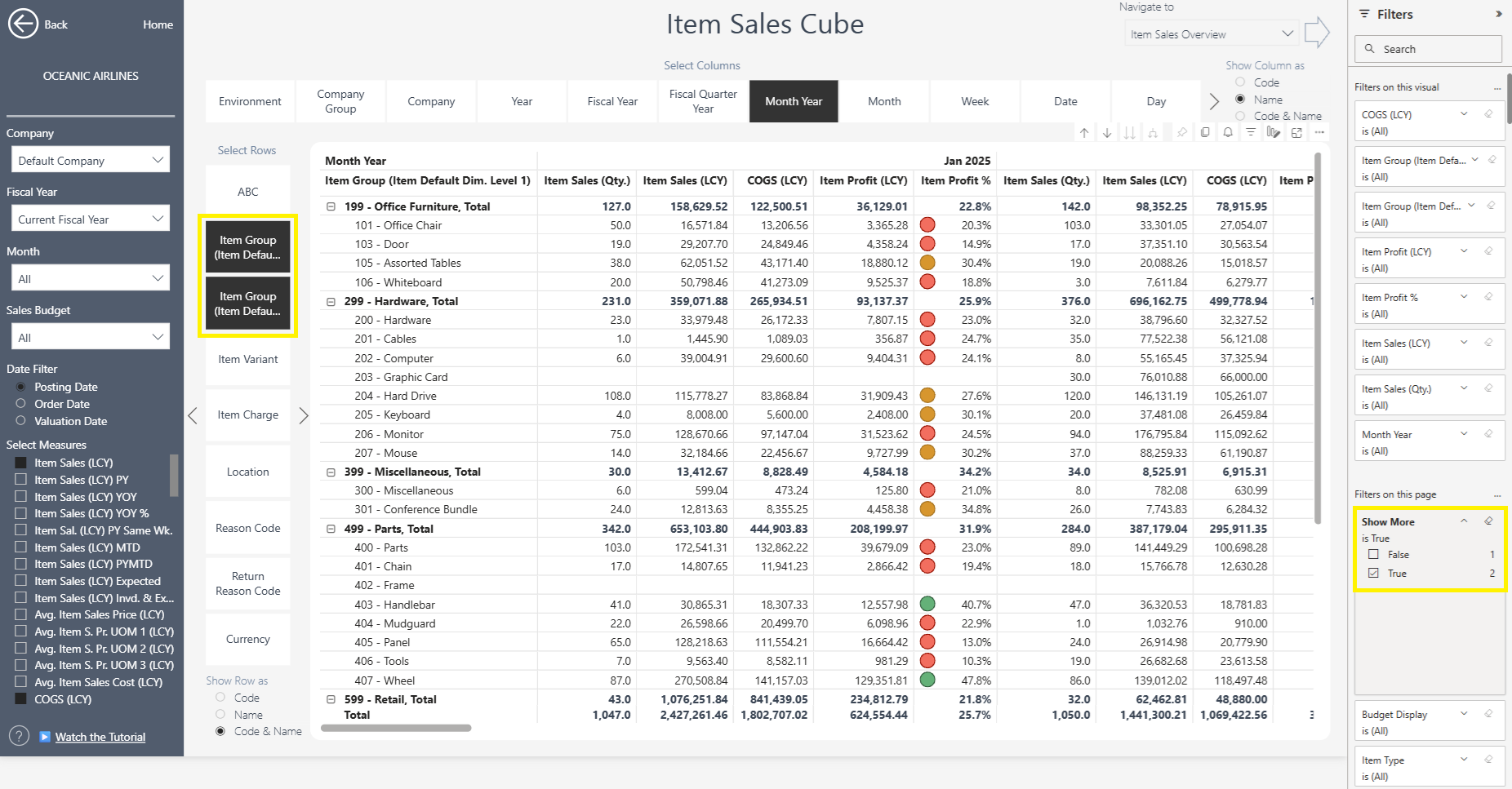Select the Fiscal Quarter Year column tab

(703, 101)
